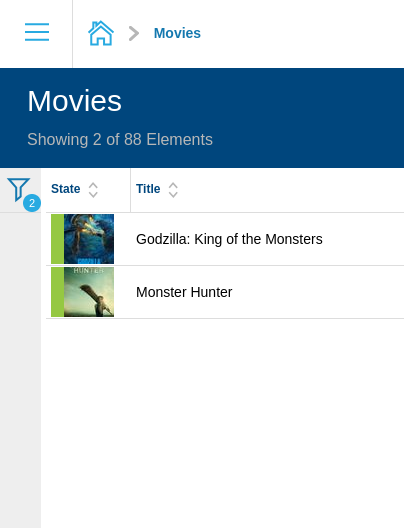
Task: Open the Movies breadcrumb link
Action: tap(177, 33)
